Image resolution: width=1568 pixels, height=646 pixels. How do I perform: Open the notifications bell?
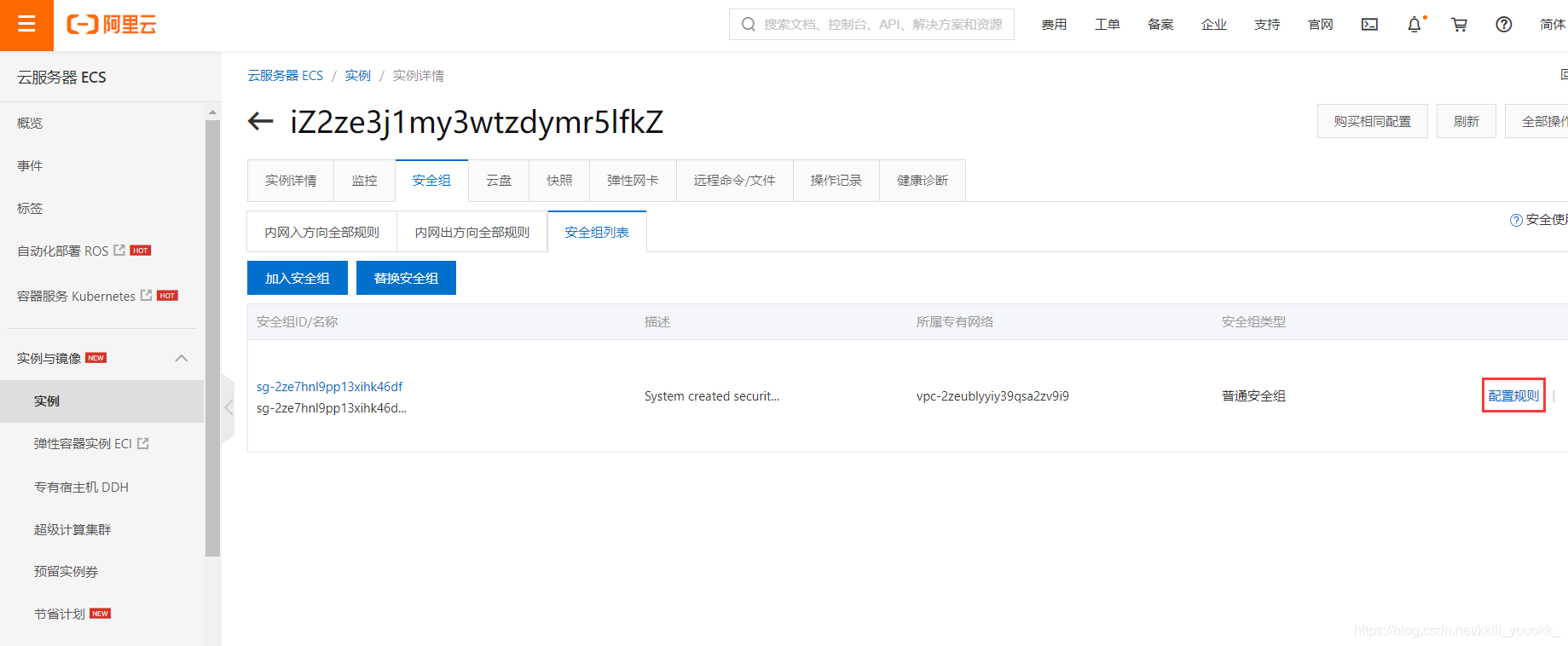click(x=1415, y=25)
